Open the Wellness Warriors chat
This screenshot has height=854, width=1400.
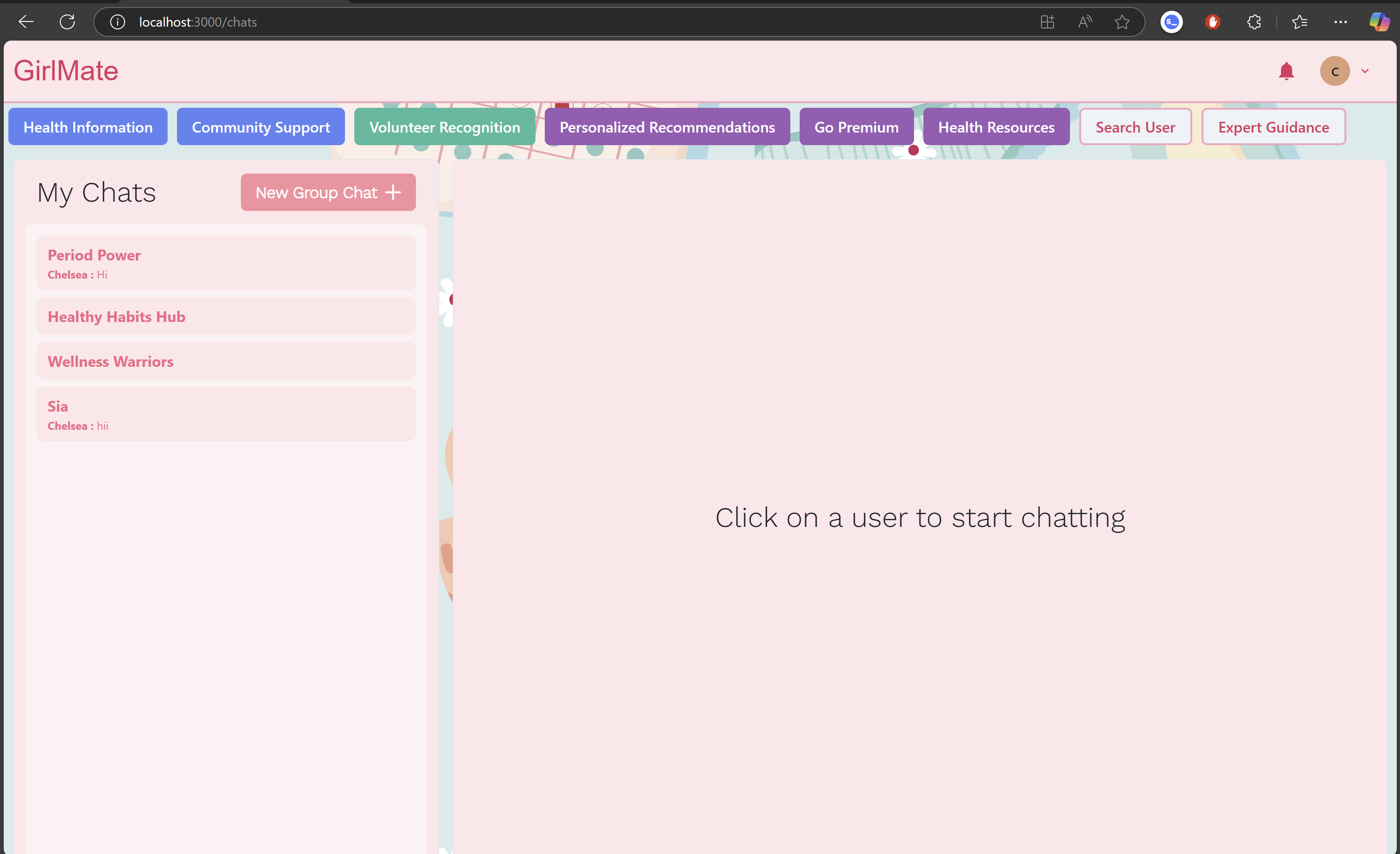coord(225,362)
